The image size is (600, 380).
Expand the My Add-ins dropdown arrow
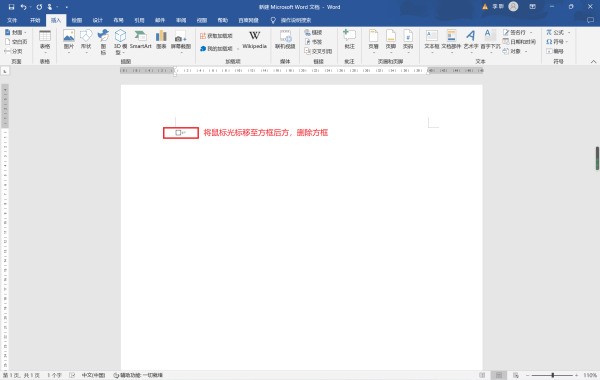[x=238, y=49]
